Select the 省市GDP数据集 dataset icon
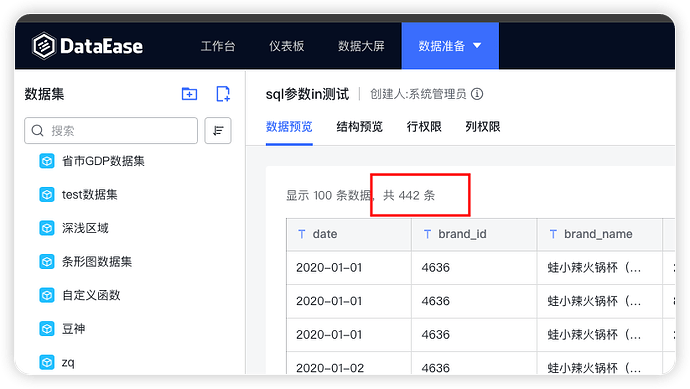 [x=47, y=161]
